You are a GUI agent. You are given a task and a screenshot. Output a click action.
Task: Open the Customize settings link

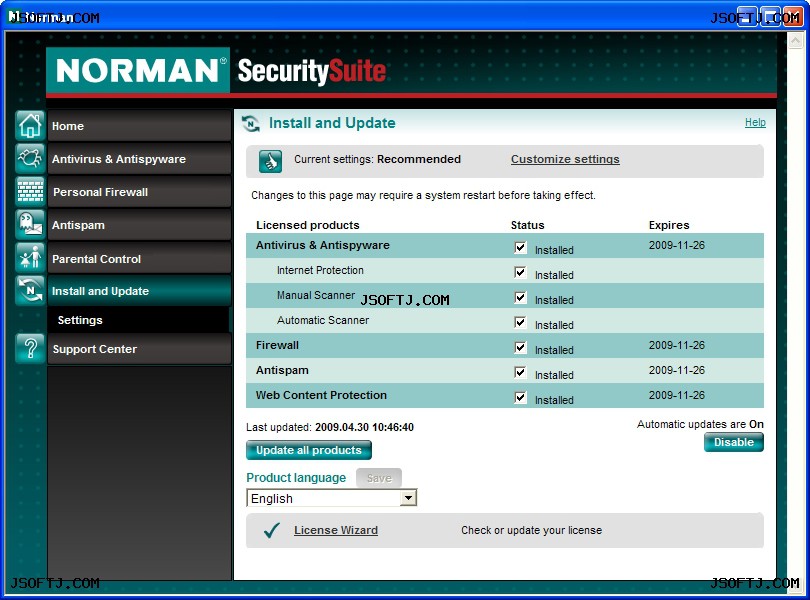[565, 159]
